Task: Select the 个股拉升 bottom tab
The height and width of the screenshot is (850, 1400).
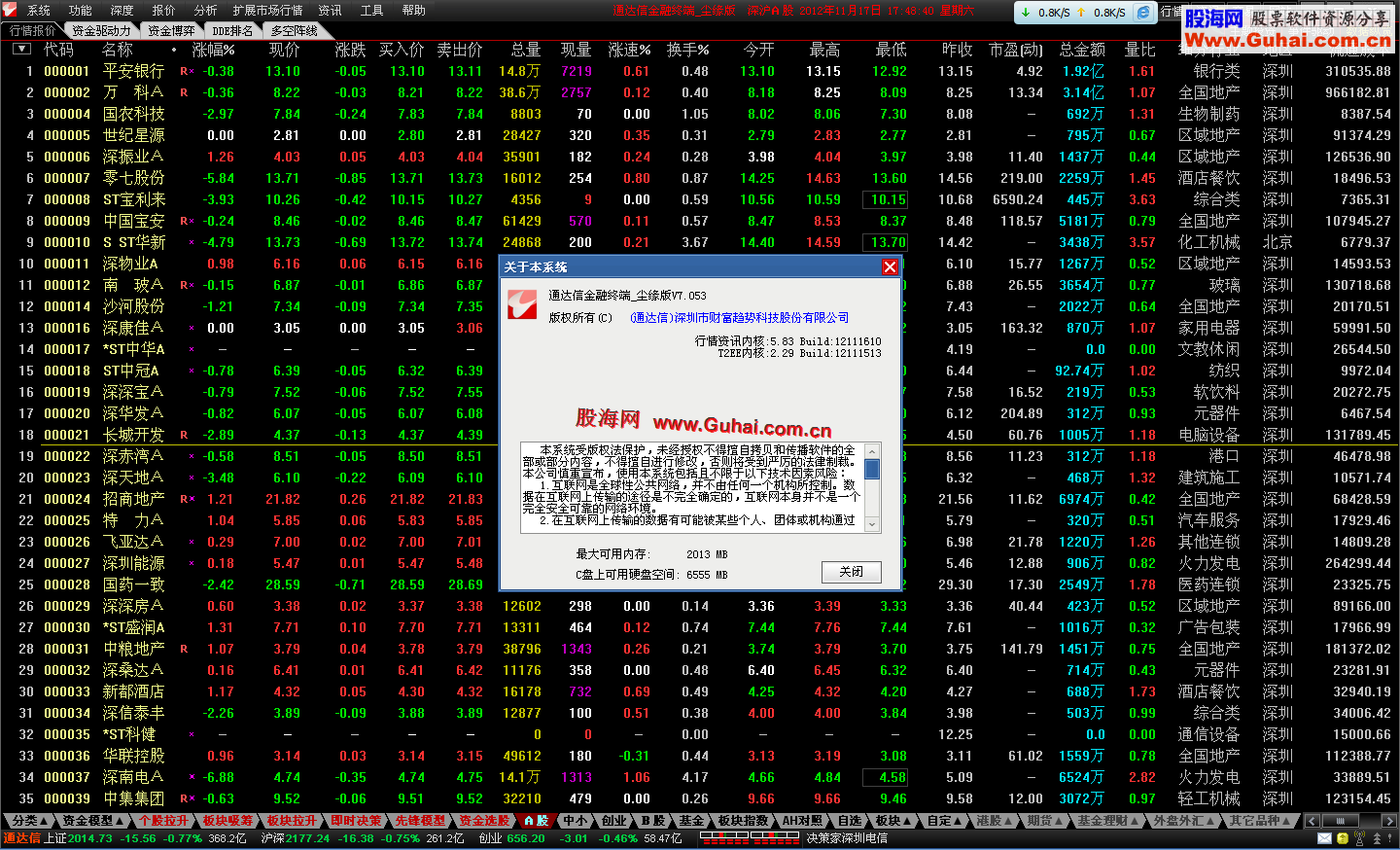Action: pos(163,821)
